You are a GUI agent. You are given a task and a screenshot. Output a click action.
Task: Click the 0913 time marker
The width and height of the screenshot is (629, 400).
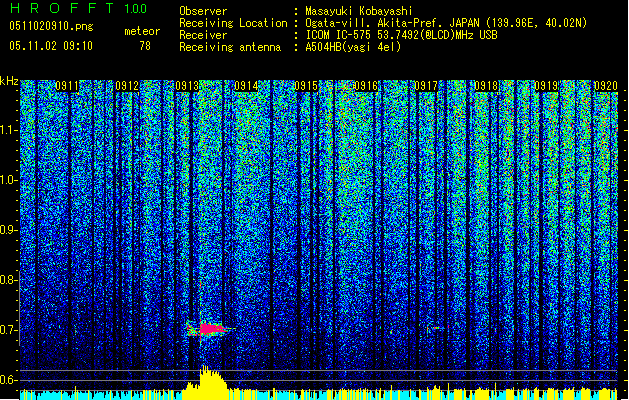(x=187, y=86)
